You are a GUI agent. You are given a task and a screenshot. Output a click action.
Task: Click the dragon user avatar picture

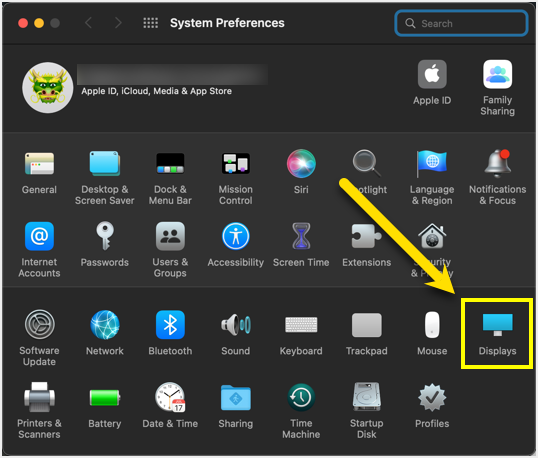(x=48, y=87)
